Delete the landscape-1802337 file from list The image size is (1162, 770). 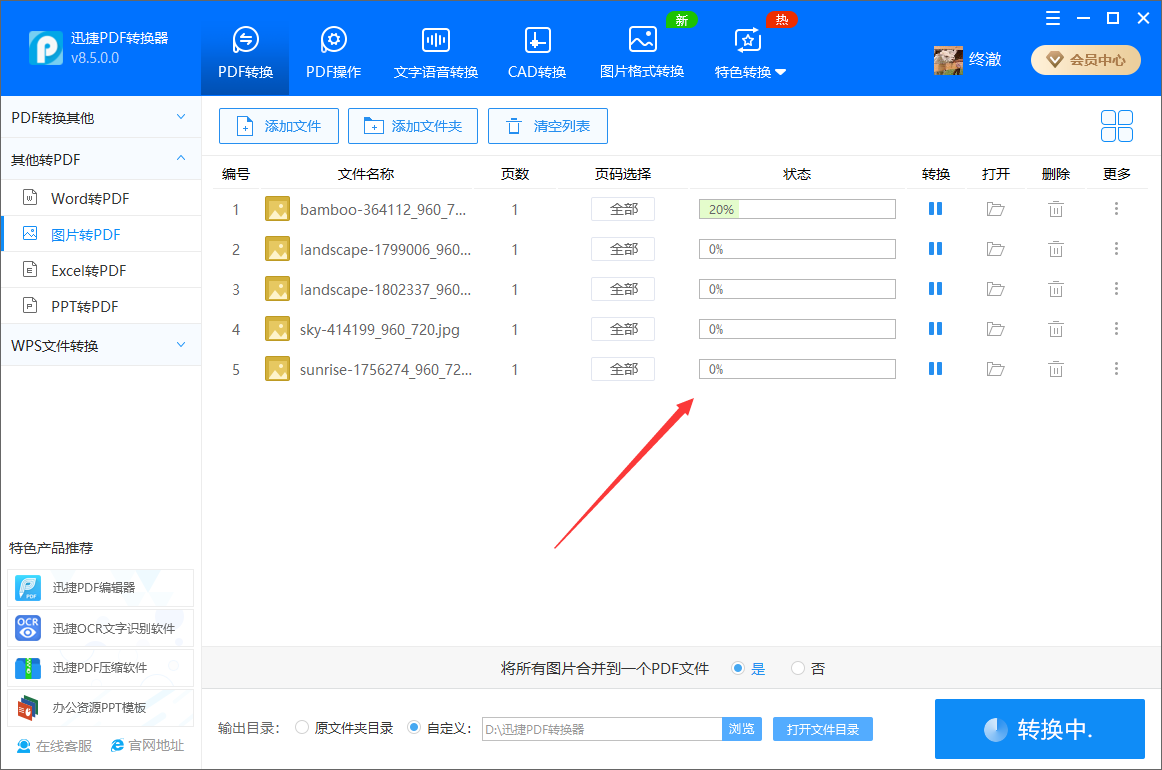[1055, 289]
